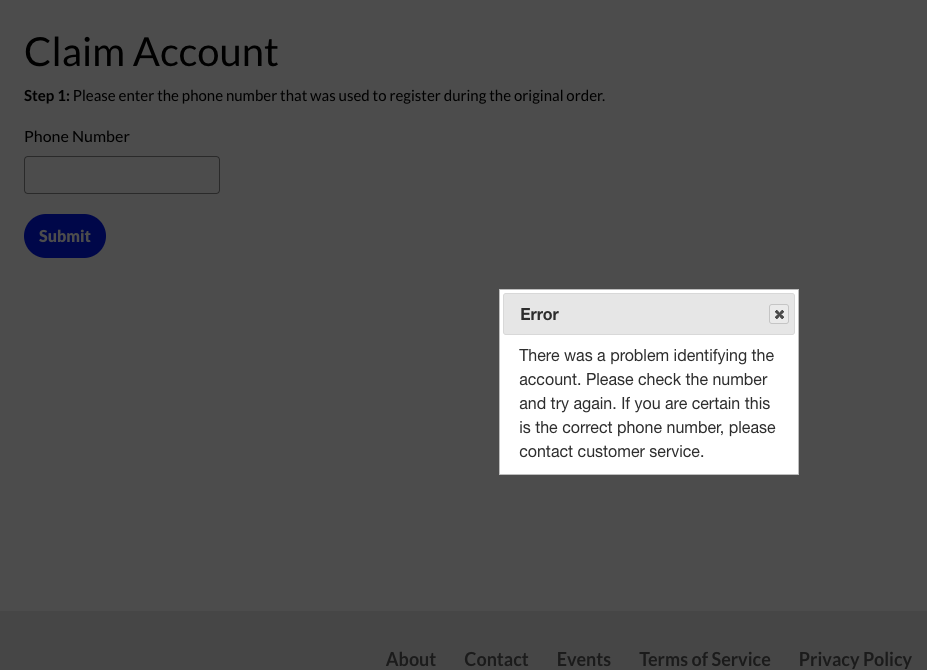Click the Phone Number input field

coord(122,175)
